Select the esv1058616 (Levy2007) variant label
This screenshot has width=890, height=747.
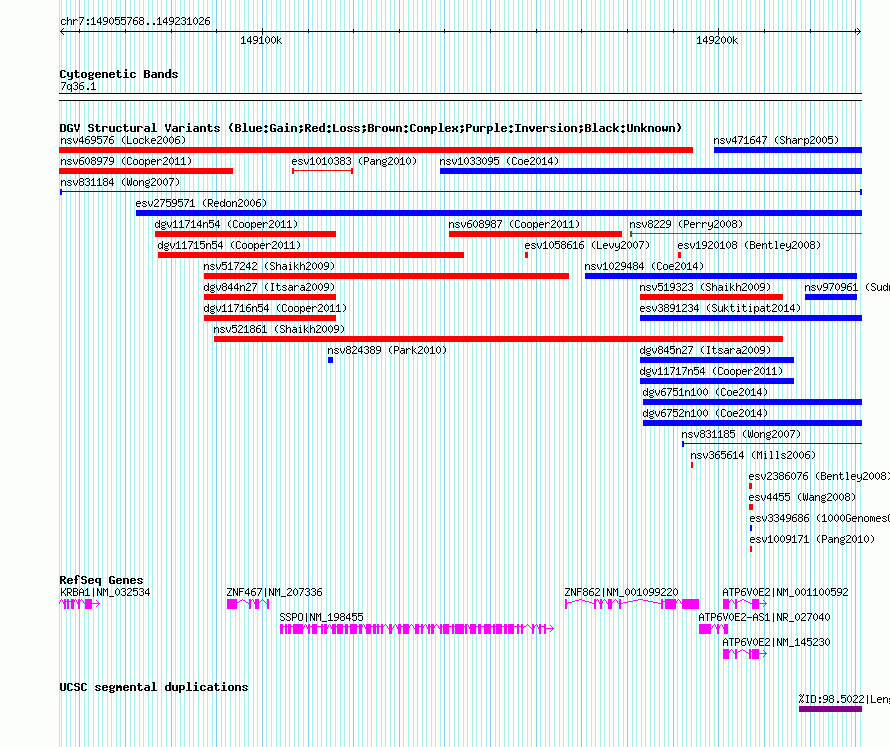coord(587,245)
